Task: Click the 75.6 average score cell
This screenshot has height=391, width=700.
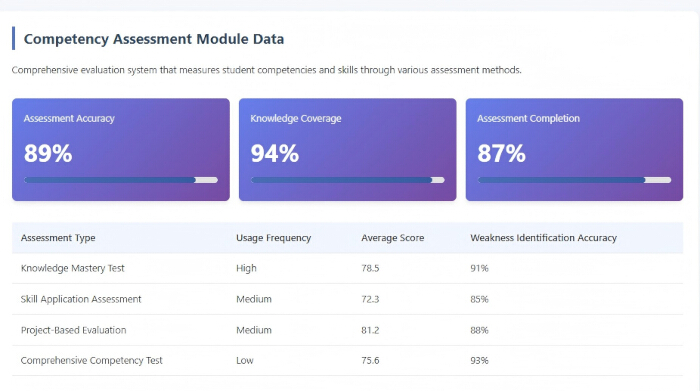Action: (370, 361)
